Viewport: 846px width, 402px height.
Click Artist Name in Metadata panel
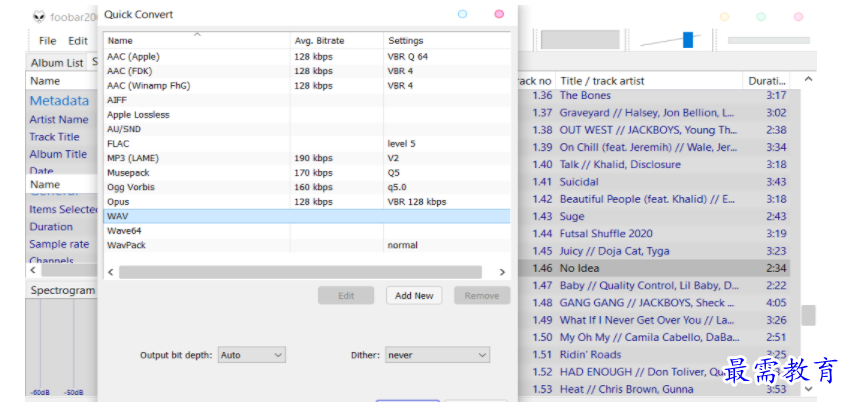pos(59,119)
